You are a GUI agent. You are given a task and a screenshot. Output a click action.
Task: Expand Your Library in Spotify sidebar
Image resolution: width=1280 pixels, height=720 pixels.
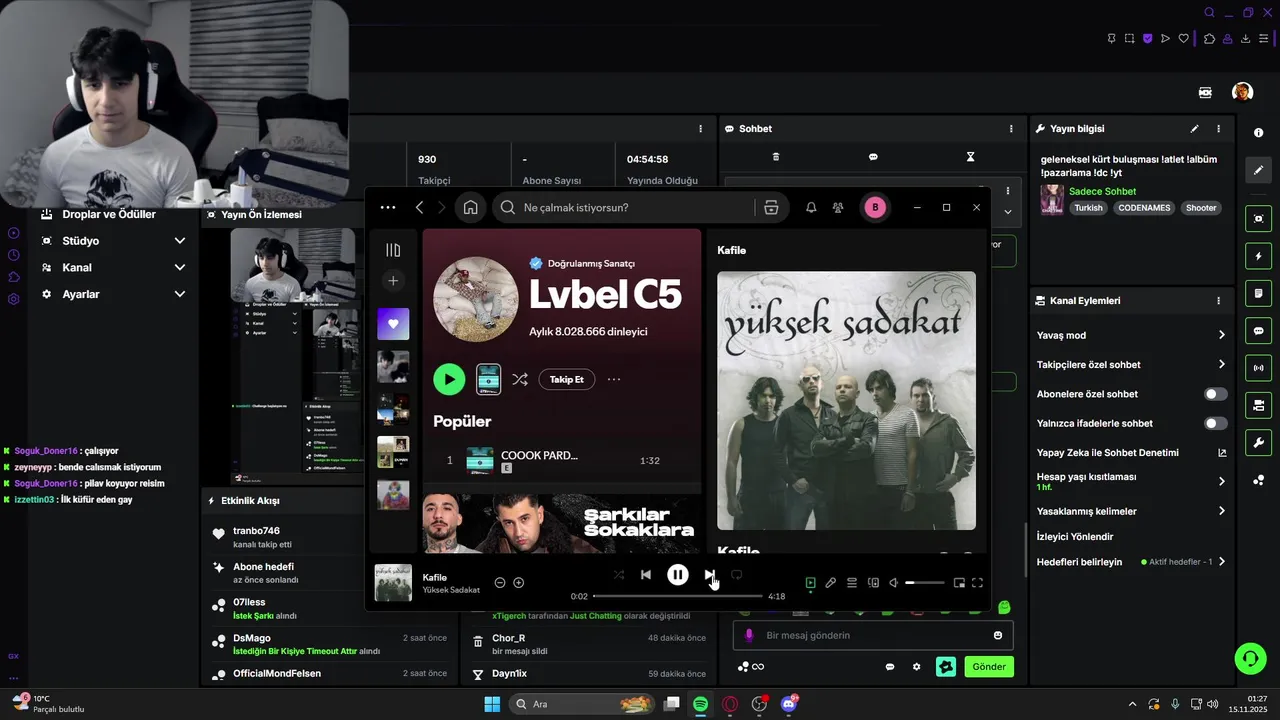(393, 250)
